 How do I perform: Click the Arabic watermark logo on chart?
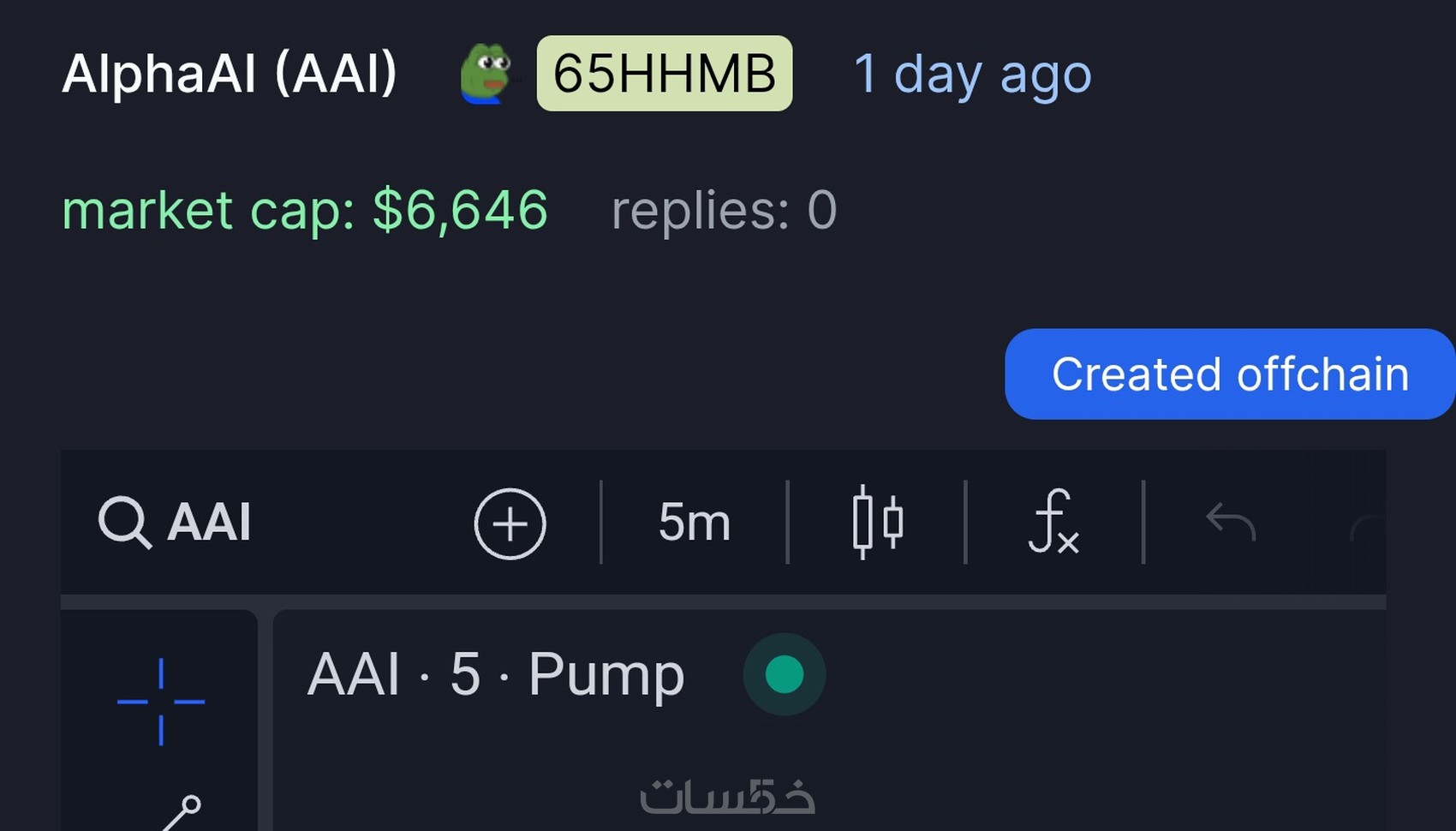pyautogui.click(x=727, y=797)
